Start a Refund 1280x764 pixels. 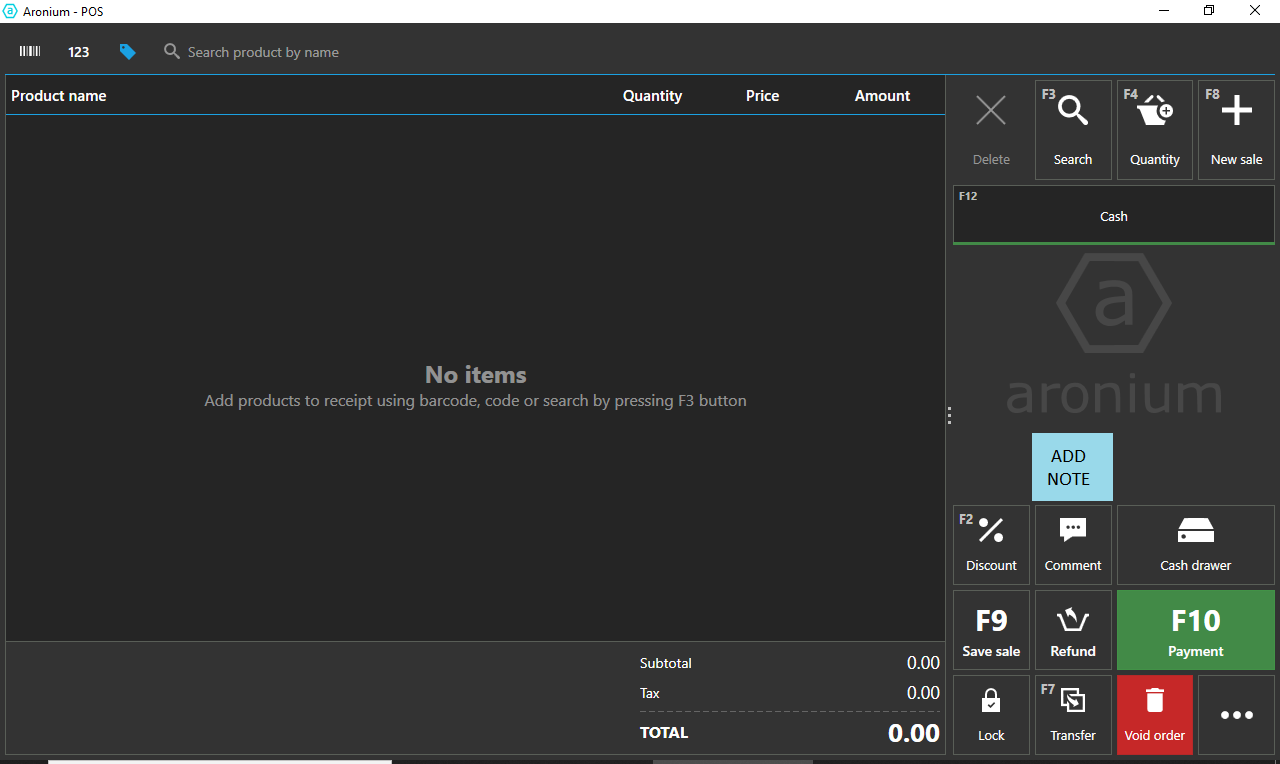coord(1073,630)
